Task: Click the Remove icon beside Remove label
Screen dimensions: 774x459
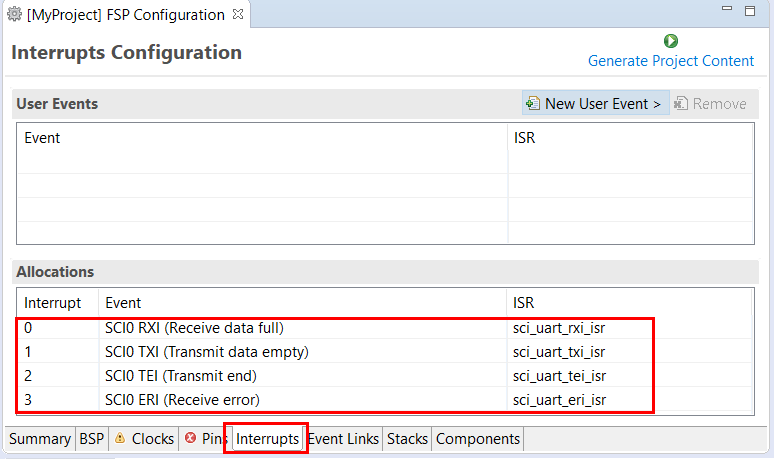Action: tap(681, 103)
